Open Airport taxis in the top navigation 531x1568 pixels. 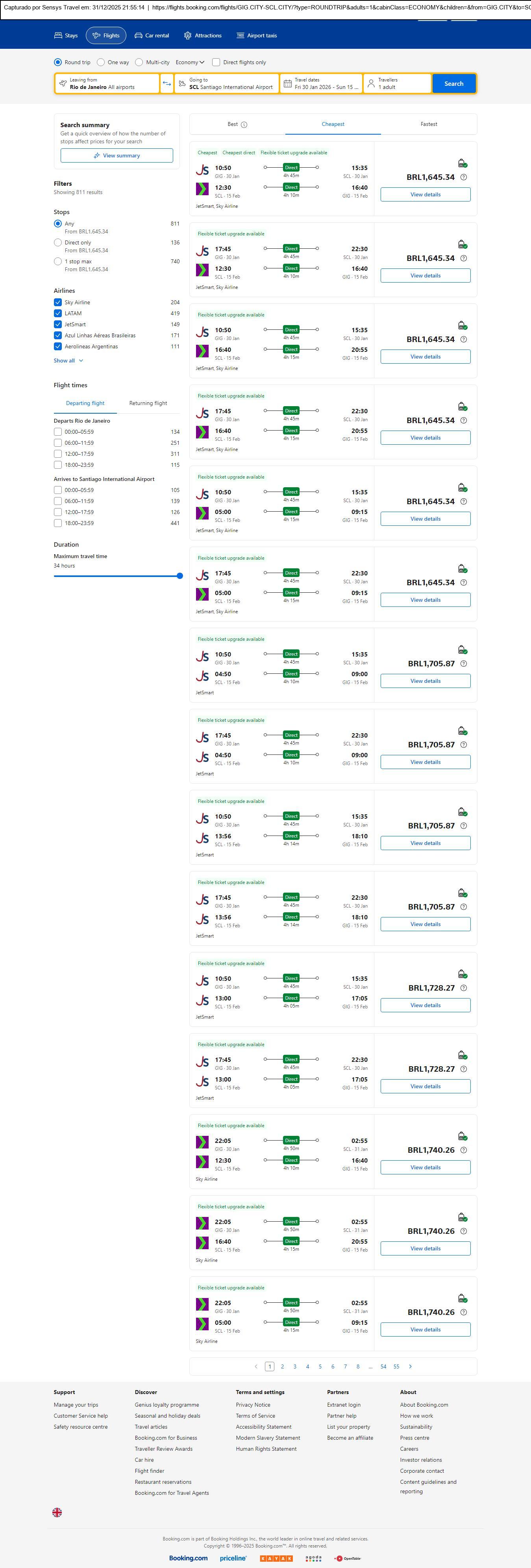tap(256, 36)
